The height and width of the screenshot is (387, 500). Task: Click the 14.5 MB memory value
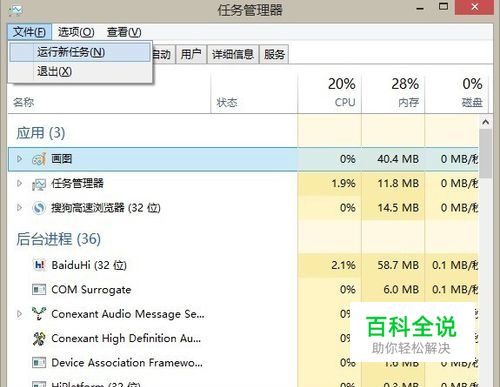coord(398,208)
